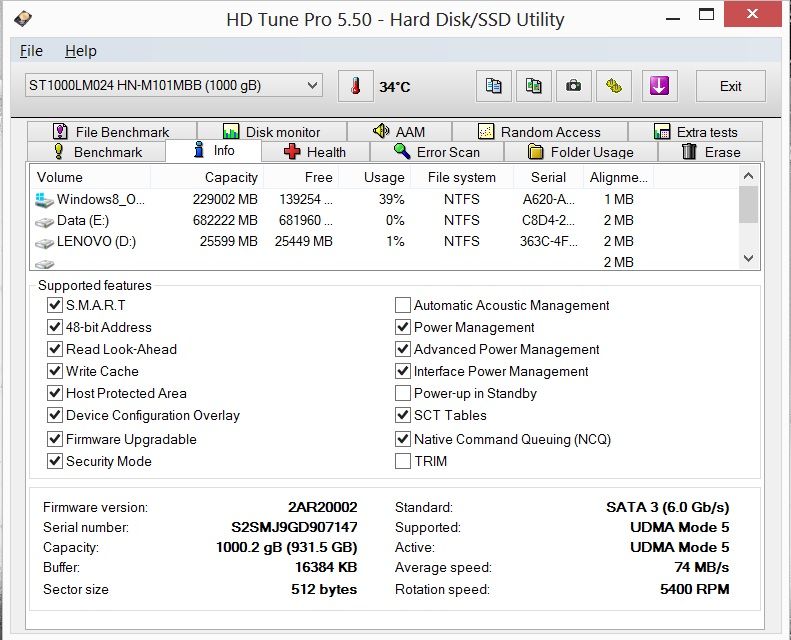Viewport: 791px width, 640px height.
Task: Open options wrench icon
Action: [614, 86]
